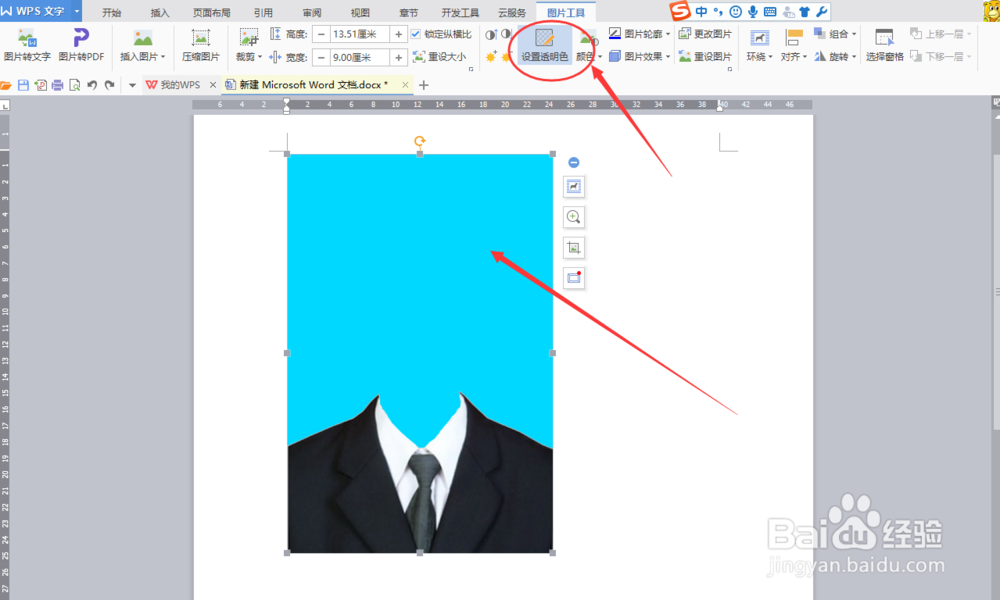Switch to the 审阅 ribbon tab
1000x600 pixels.
(x=312, y=13)
